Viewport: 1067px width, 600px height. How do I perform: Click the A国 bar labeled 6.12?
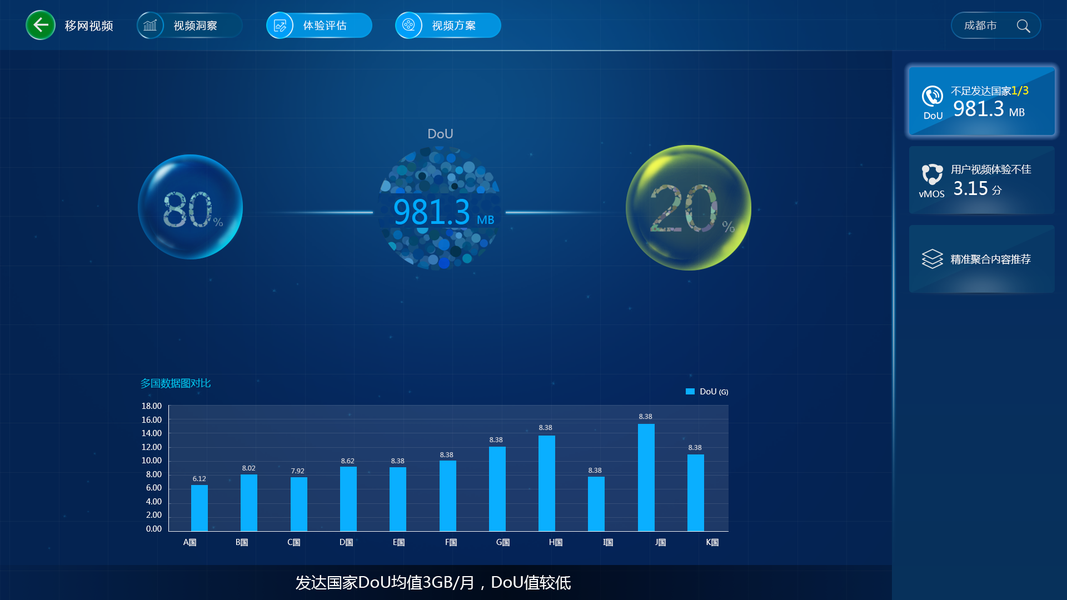tap(199, 507)
